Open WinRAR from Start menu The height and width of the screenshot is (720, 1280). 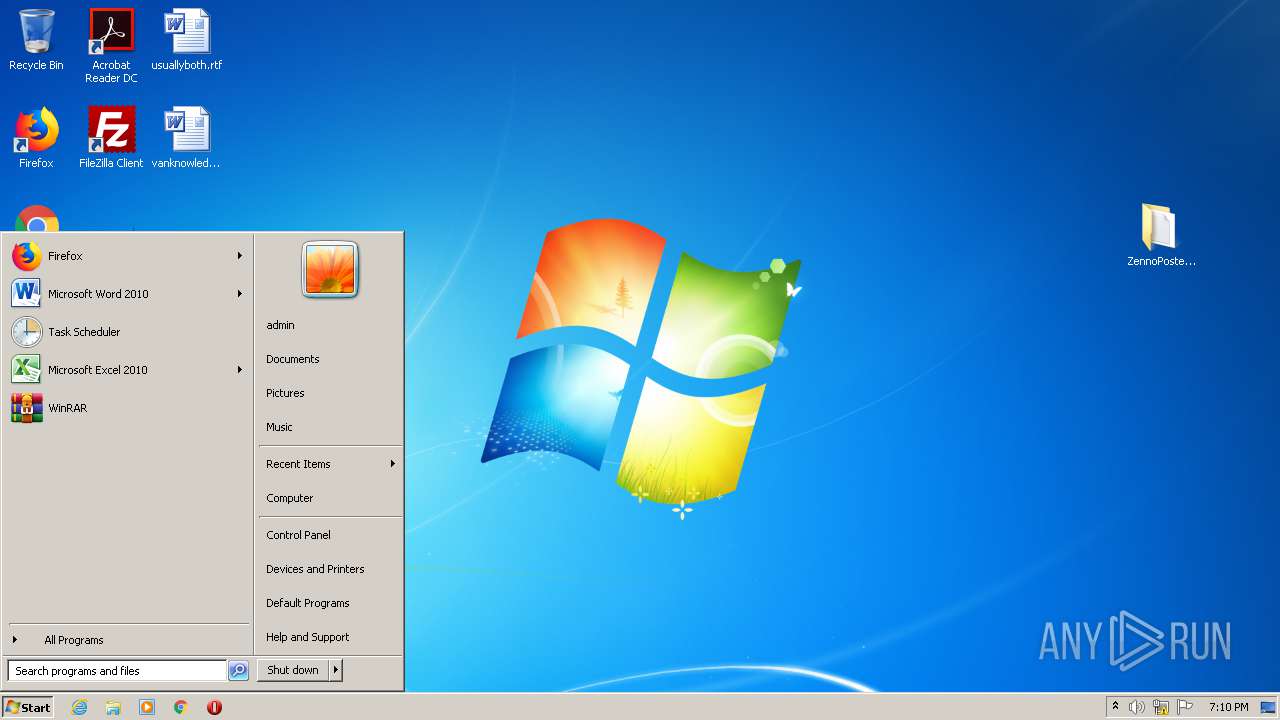(x=128, y=408)
